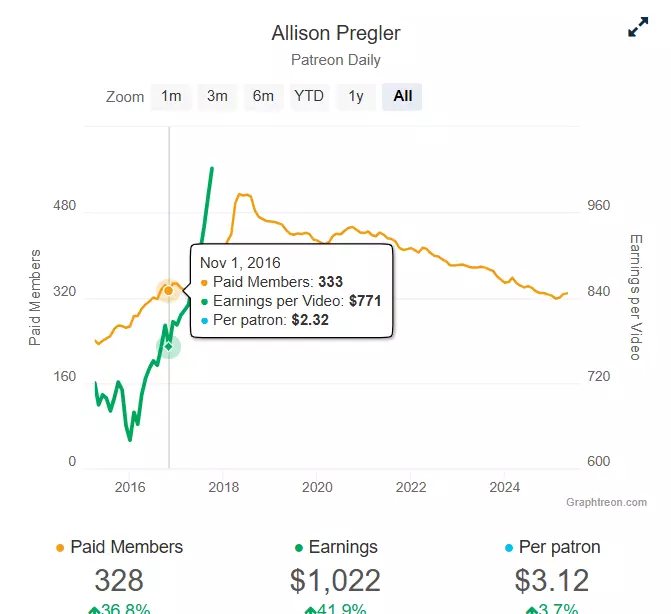Viewport: 671px width, 614px height.
Task: Click the green Earnings diamond marker
Action: click(x=169, y=347)
